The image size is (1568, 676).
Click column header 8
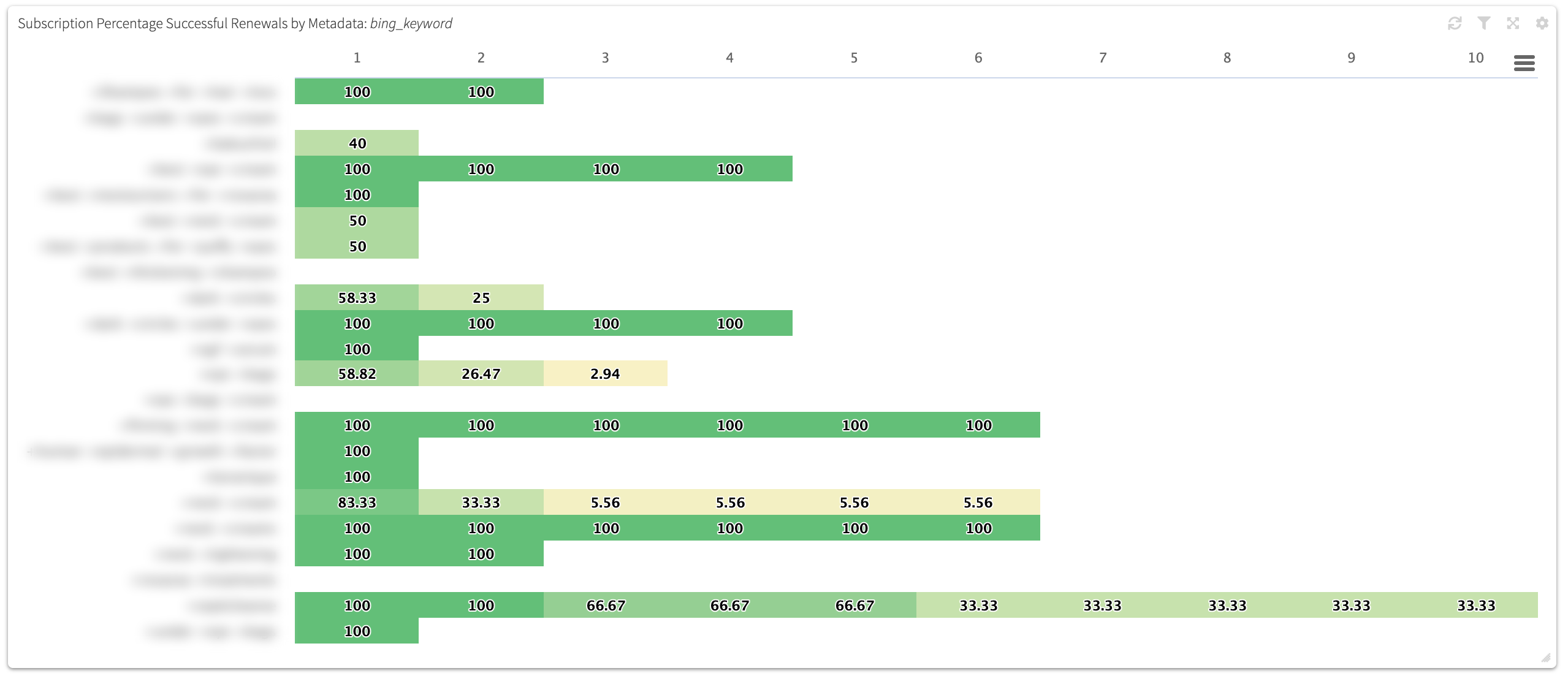1227,58
